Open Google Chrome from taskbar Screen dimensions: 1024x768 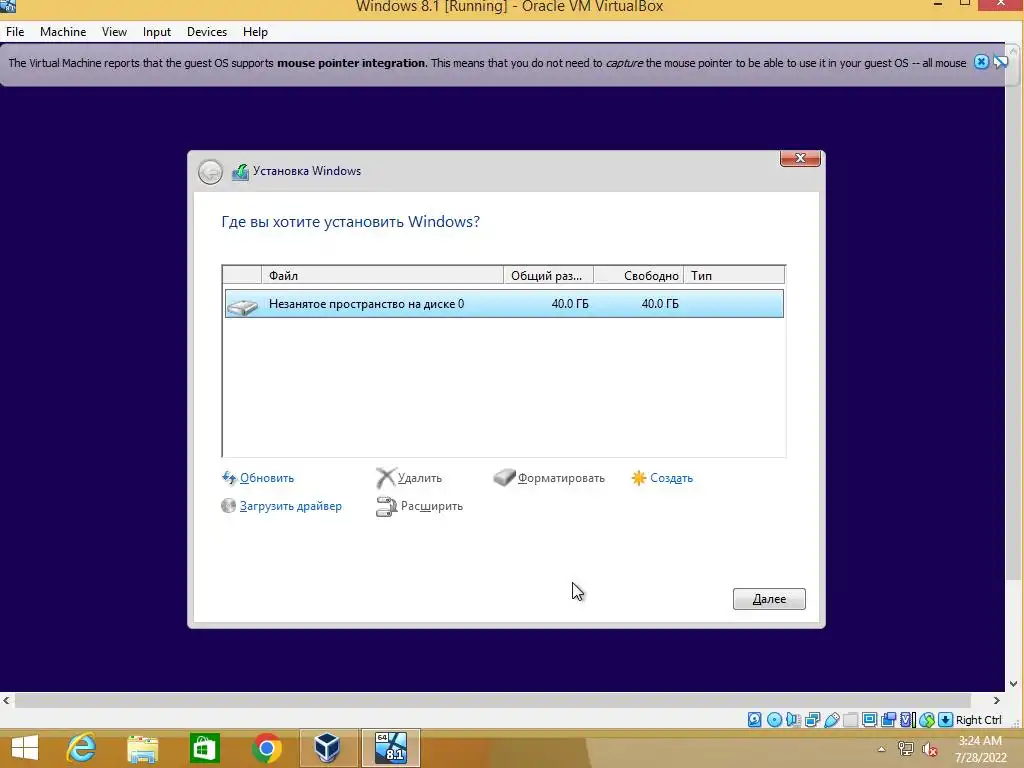click(266, 748)
